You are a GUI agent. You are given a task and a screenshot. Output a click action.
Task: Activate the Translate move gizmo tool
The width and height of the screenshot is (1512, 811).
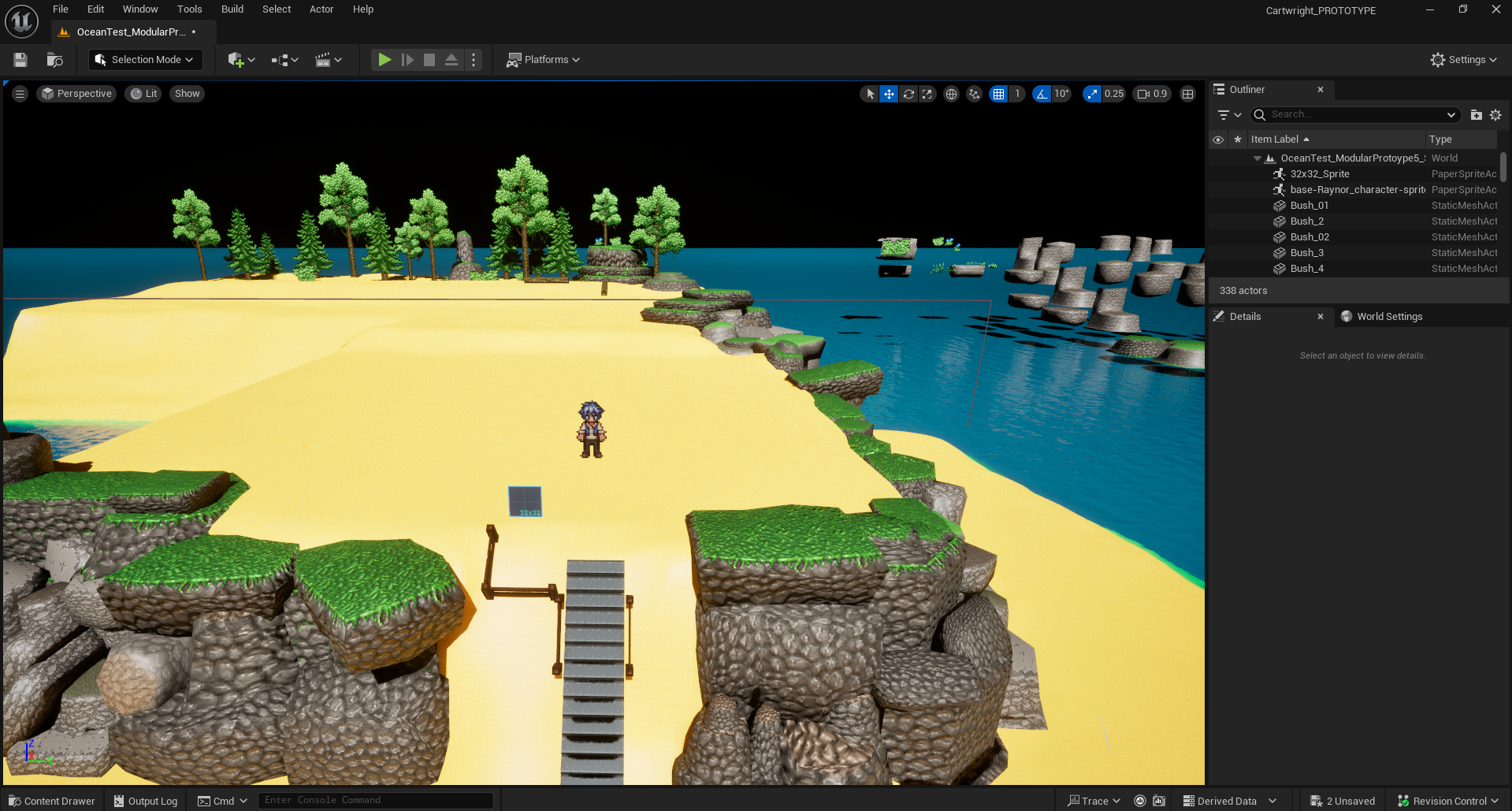tap(889, 94)
